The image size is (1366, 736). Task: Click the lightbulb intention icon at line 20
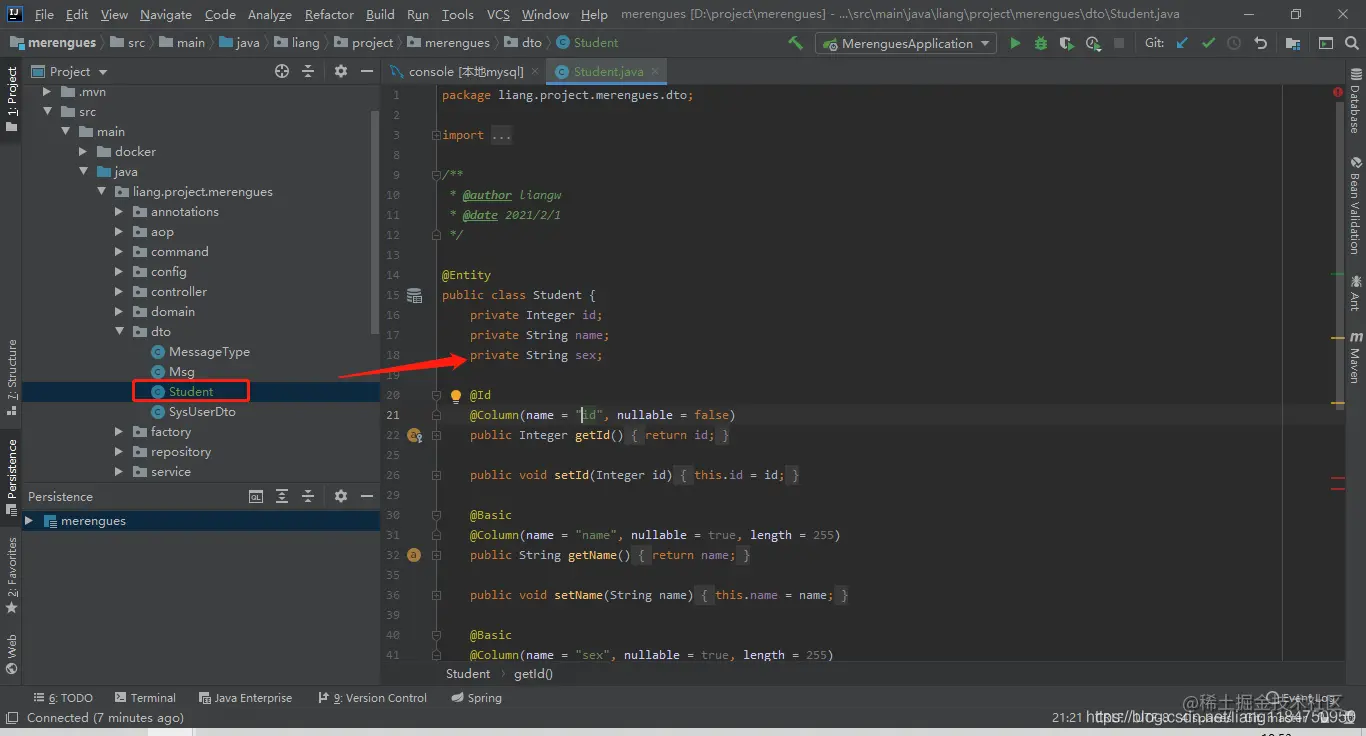[x=456, y=395]
